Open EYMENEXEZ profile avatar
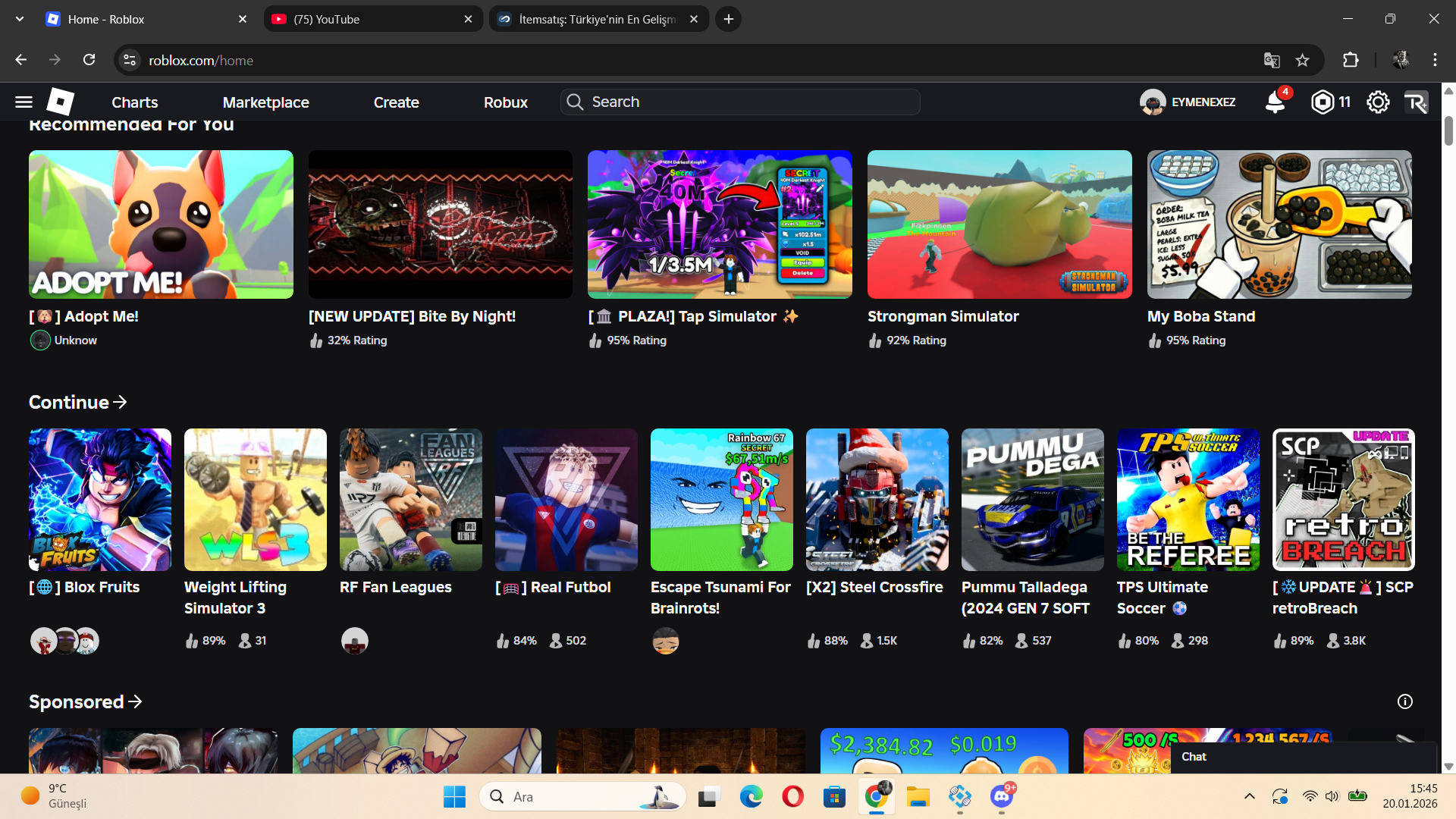The height and width of the screenshot is (819, 1456). (1153, 102)
